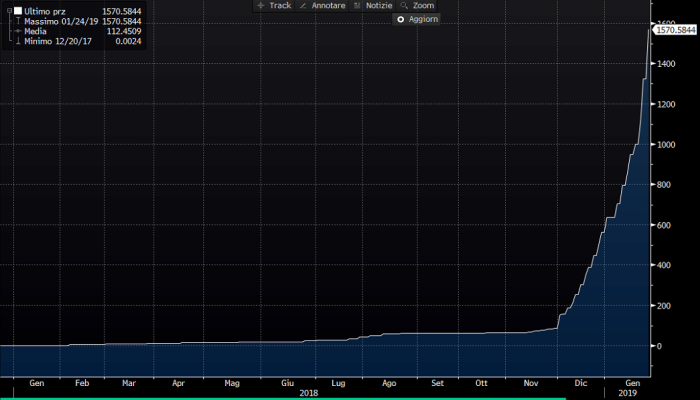Select the Minimo 12/20/17 legend row
The height and width of the screenshot is (400, 700).
coord(78,41)
